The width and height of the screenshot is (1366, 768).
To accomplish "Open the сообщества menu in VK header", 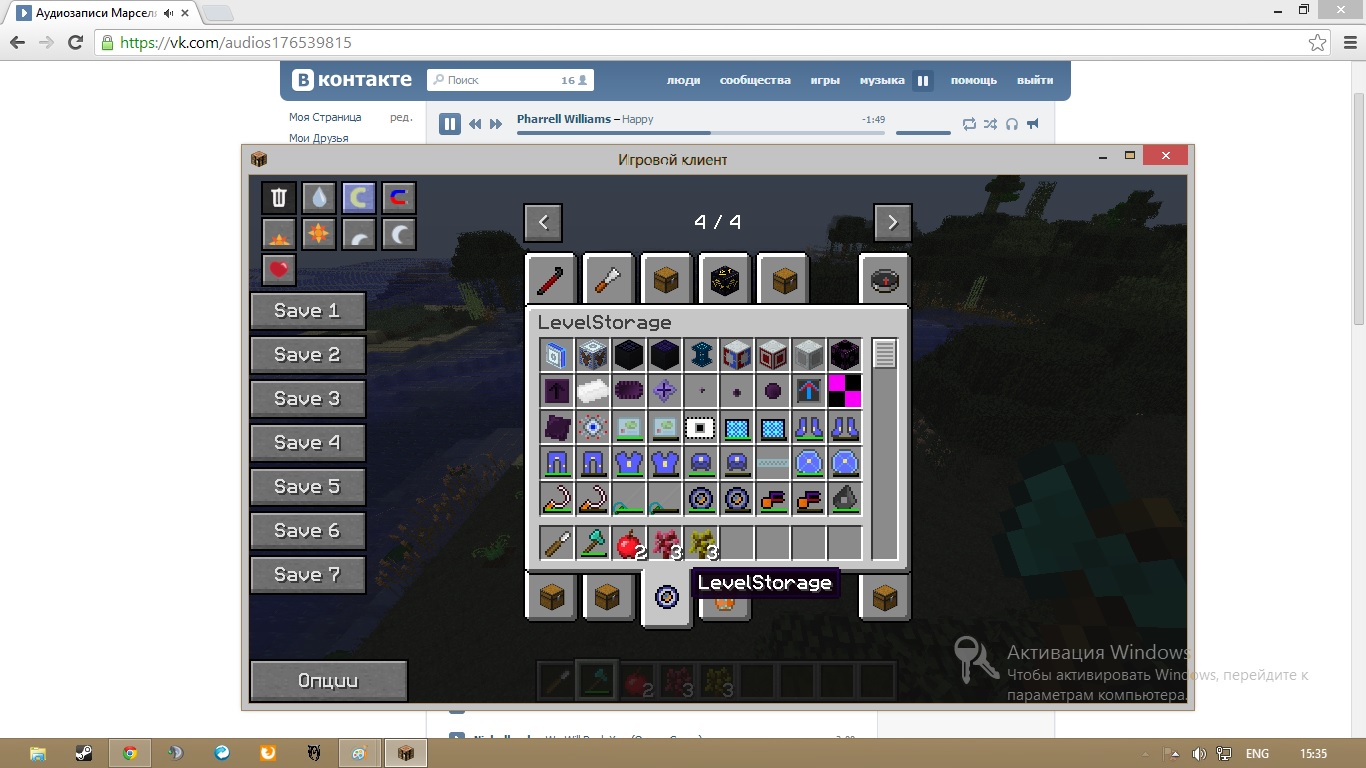I will click(755, 80).
